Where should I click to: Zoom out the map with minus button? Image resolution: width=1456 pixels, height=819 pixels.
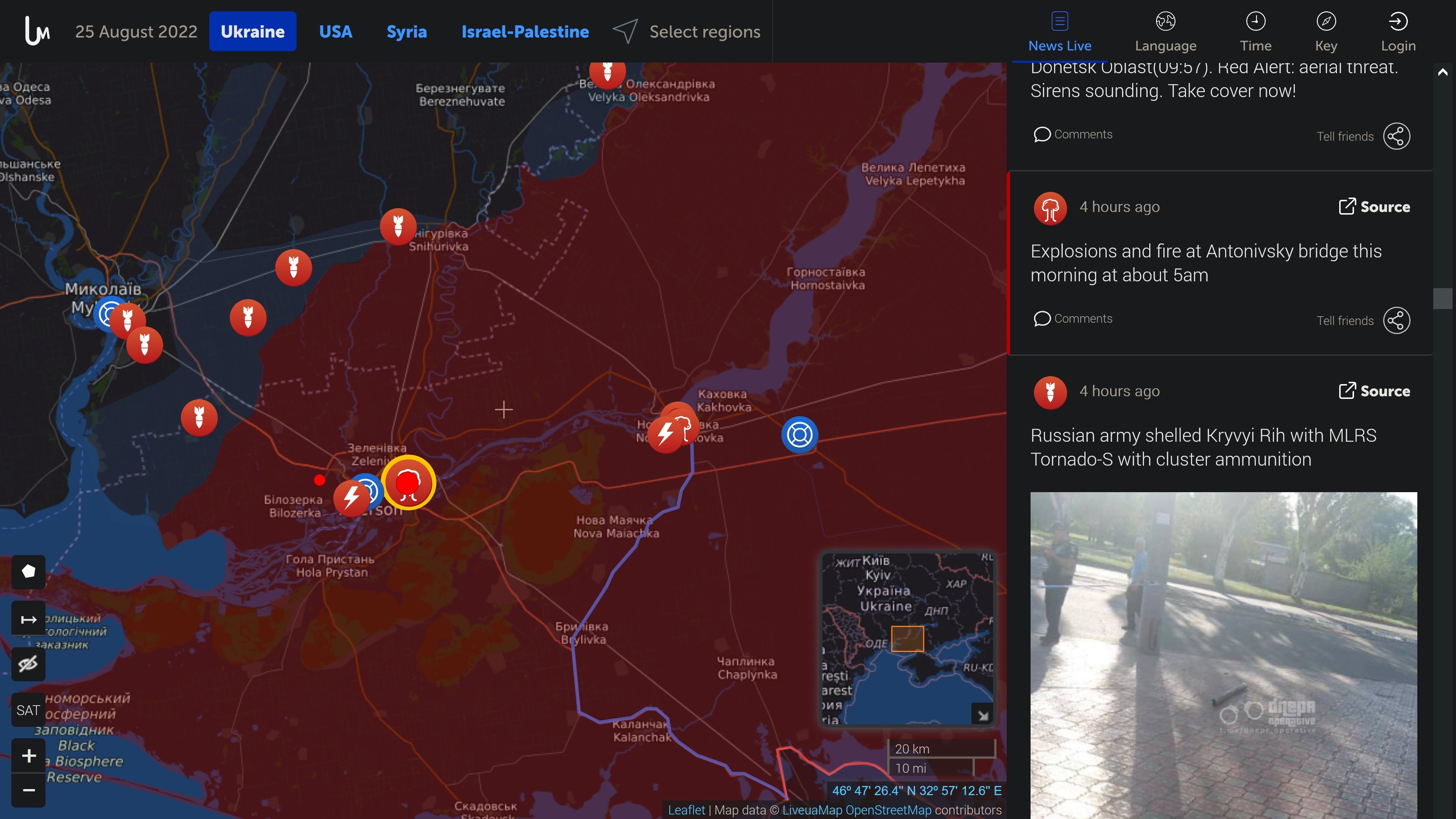[x=28, y=790]
